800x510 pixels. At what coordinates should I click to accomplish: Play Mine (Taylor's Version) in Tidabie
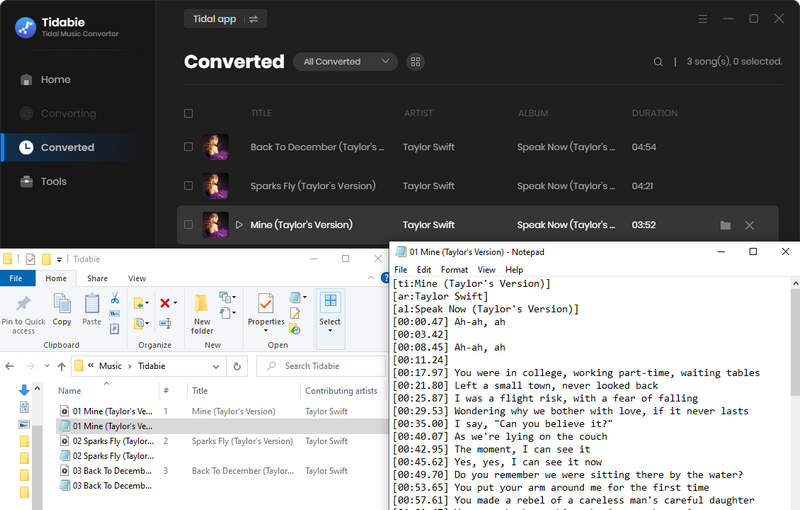[239, 224]
